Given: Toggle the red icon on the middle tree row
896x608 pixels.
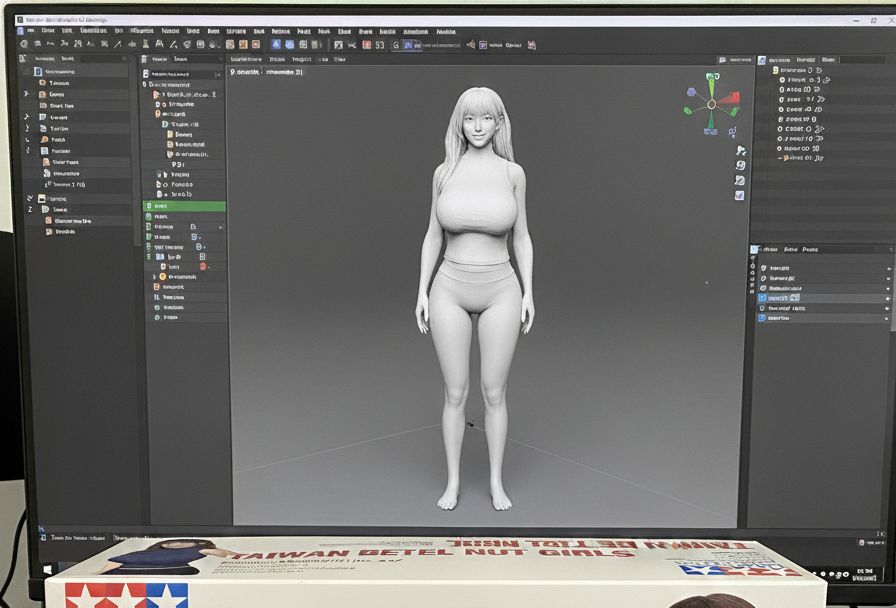Looking at the screenshot, I should pyautogui.click(x=203, y=267).
